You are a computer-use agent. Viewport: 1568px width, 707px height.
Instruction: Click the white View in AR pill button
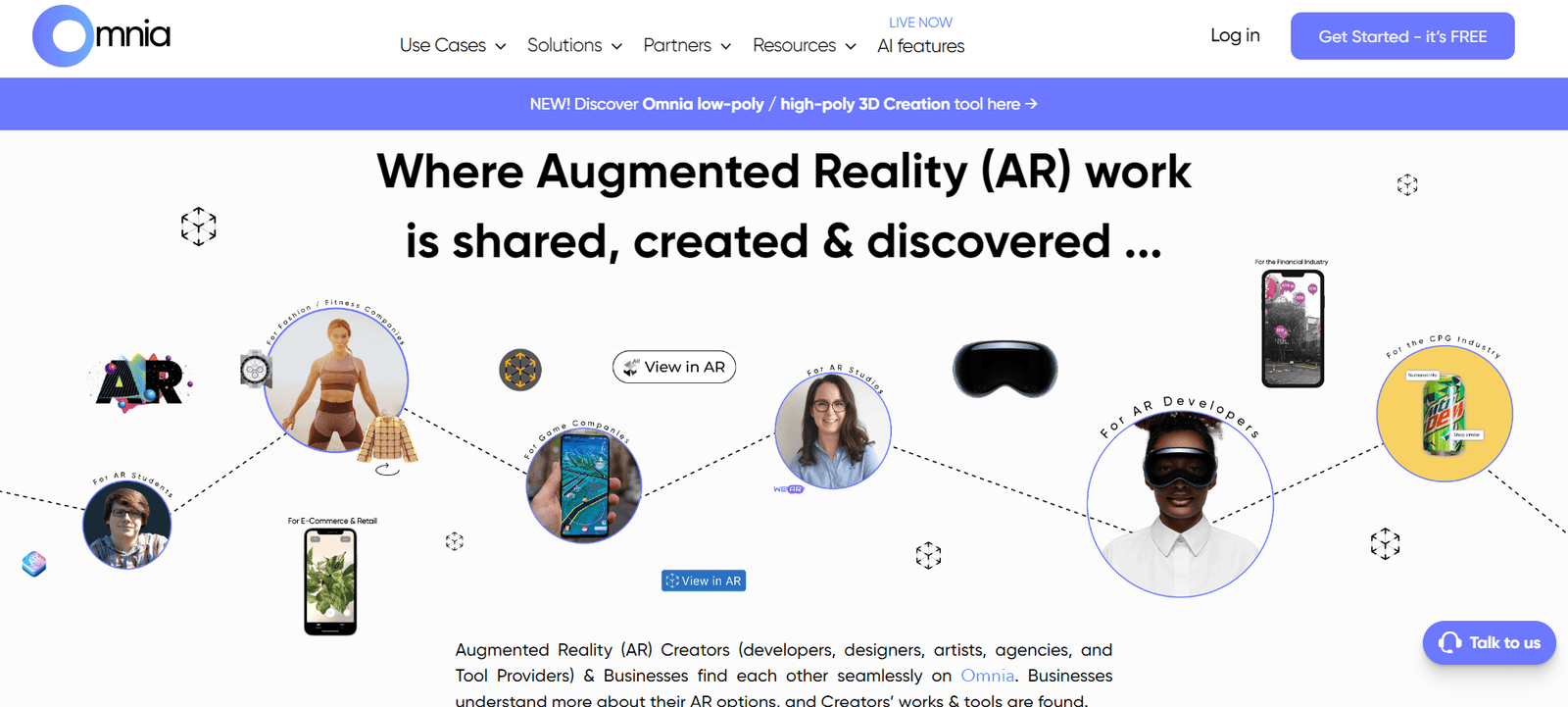coord(674,367)
